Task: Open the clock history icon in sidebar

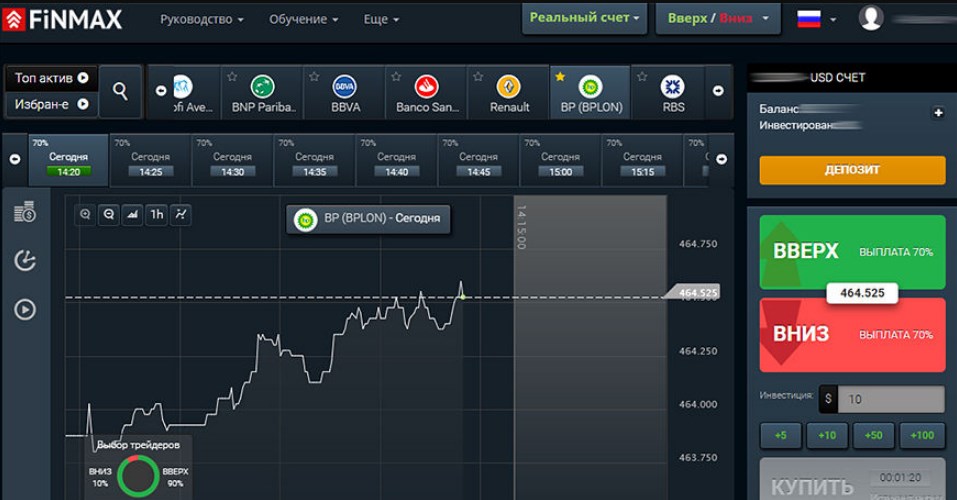Action: (x=25, y=261)
